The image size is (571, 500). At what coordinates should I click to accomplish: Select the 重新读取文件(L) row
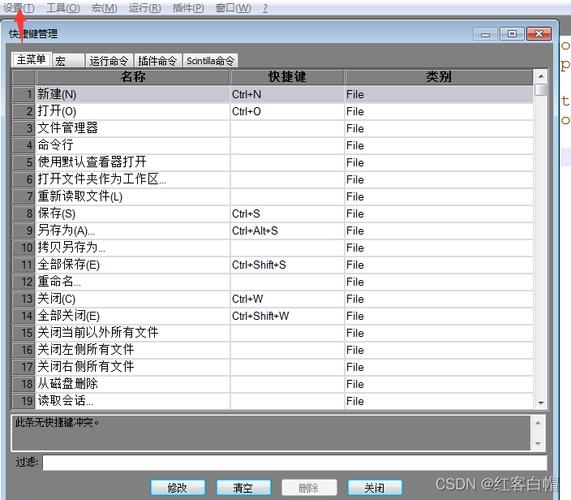273,197
